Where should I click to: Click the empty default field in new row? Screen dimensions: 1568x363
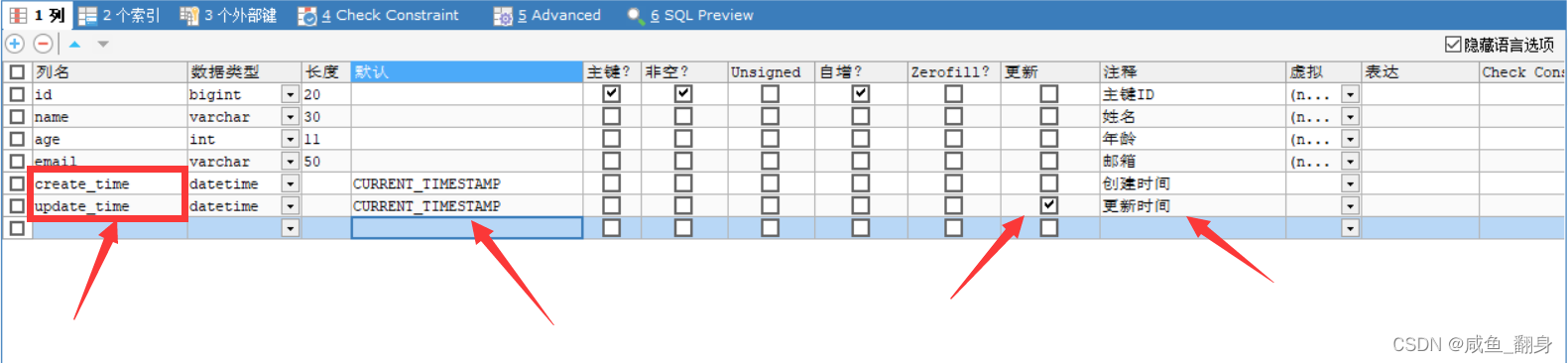[x=467, y=228]
